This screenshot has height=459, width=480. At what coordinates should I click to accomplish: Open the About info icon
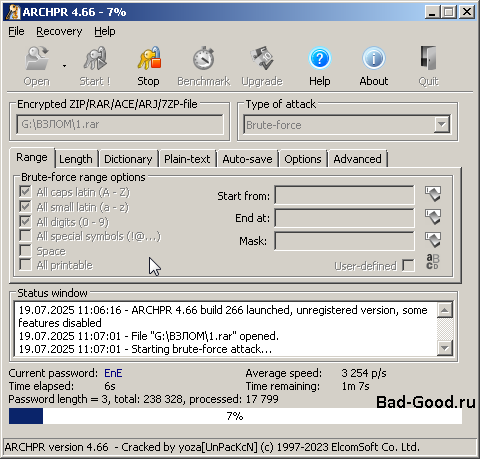pos(373,58)
